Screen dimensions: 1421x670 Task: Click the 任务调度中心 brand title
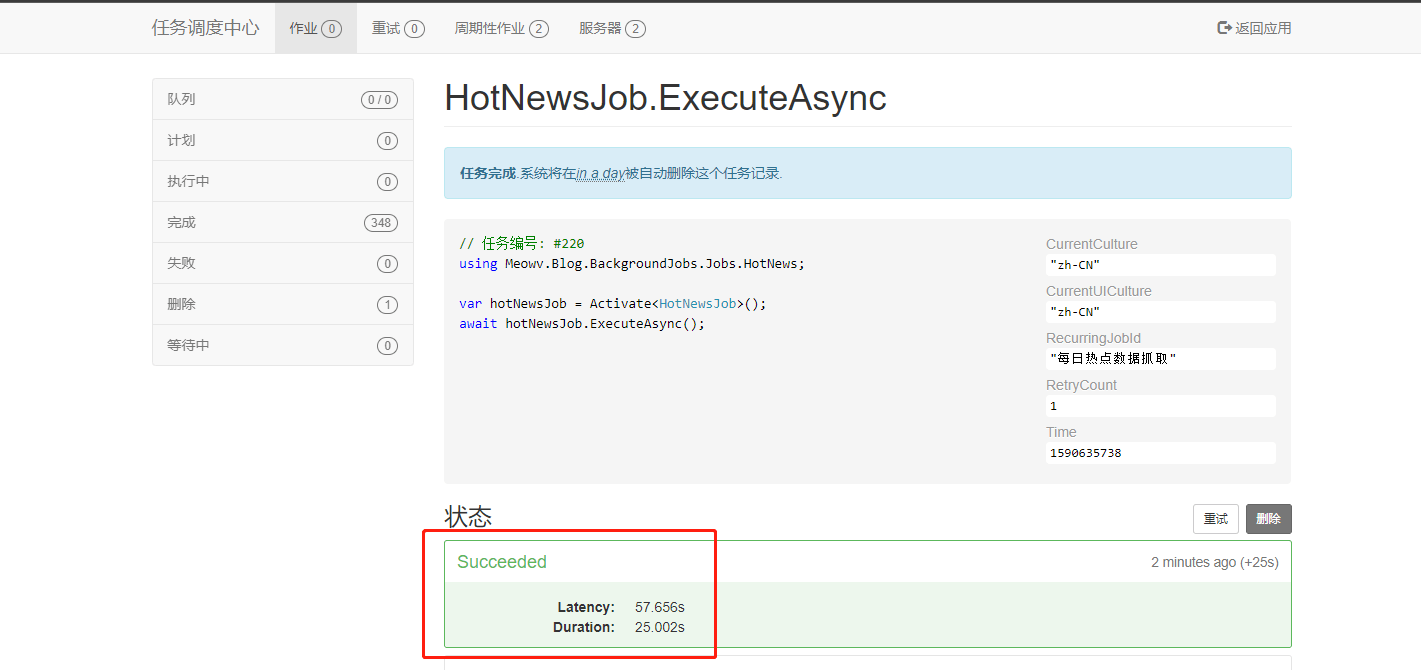(x=205, y=28)
